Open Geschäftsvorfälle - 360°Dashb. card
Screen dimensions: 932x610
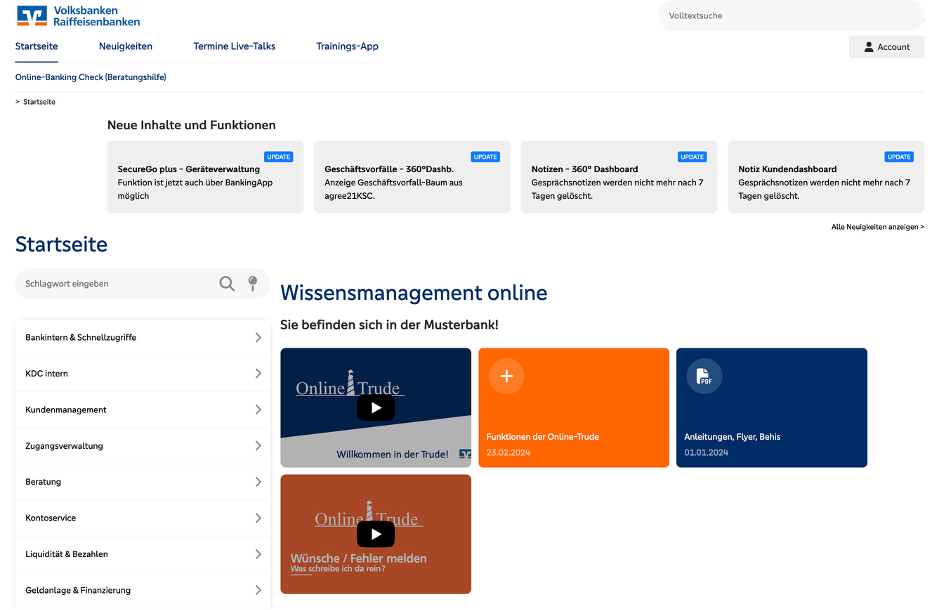point(412,177)
